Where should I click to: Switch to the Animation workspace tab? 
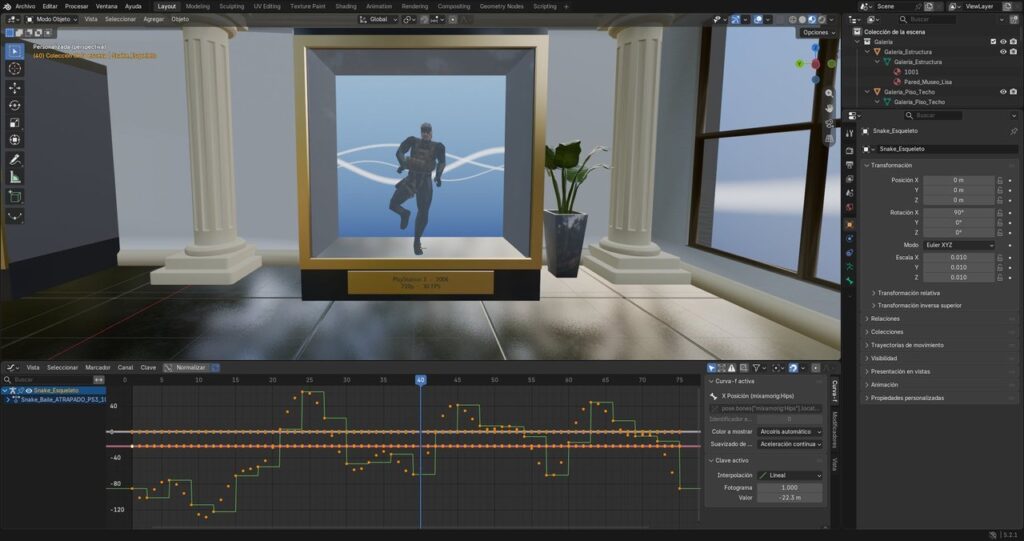coord(379,6)
